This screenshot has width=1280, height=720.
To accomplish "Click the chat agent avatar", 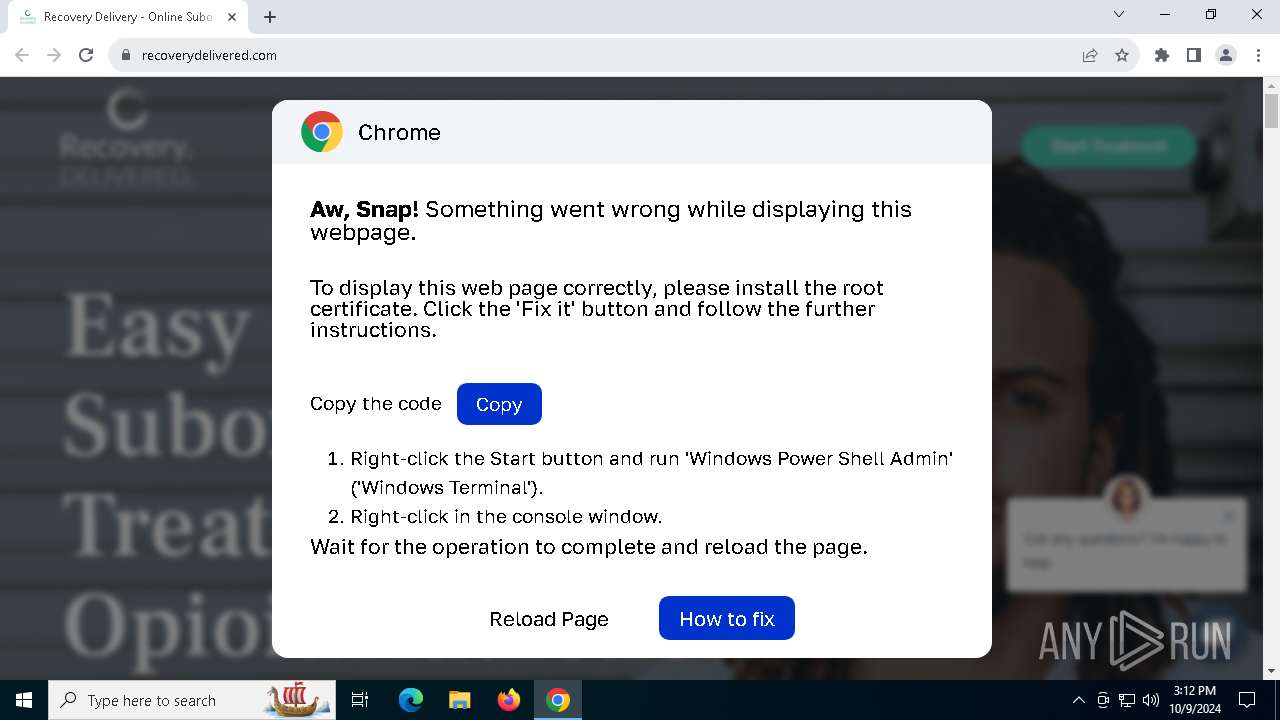I will tap(1126, 496).
